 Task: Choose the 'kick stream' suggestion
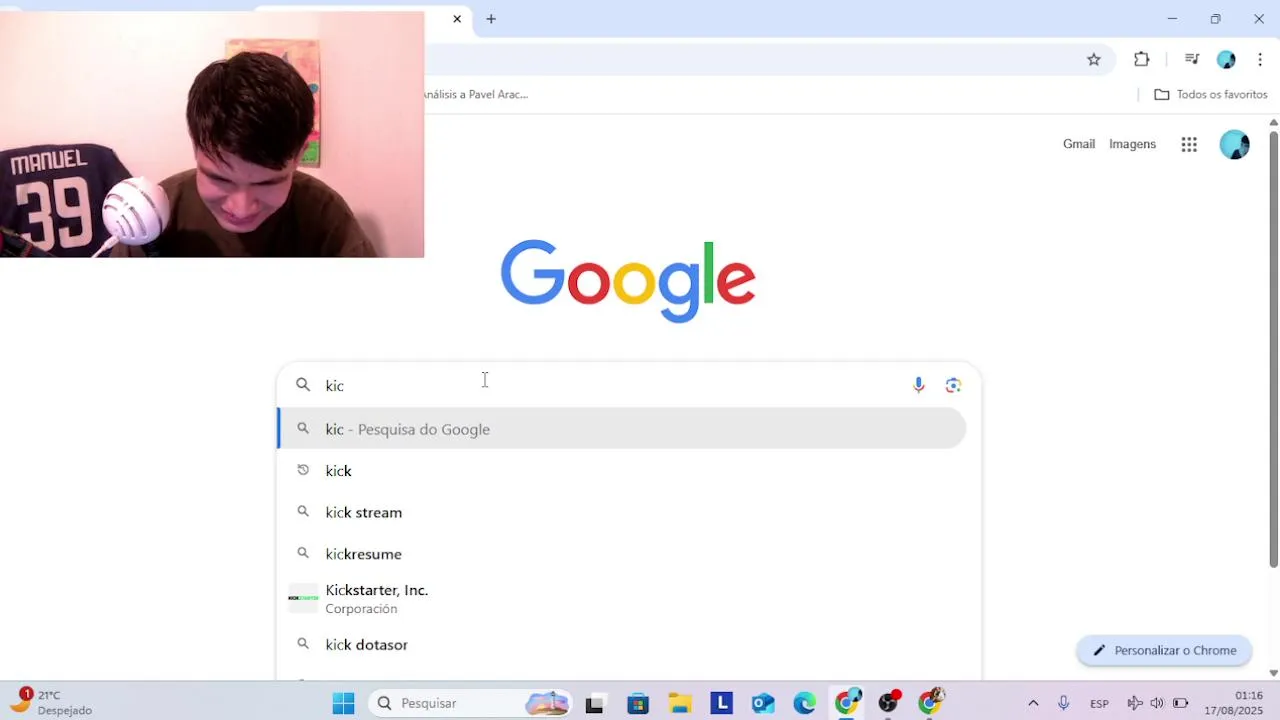621,512
